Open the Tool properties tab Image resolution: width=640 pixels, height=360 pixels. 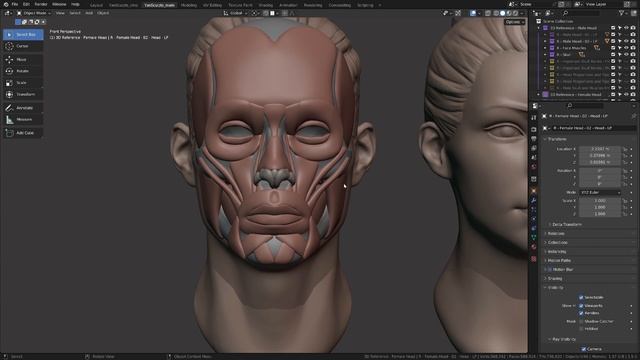click(x=533, y=118)
